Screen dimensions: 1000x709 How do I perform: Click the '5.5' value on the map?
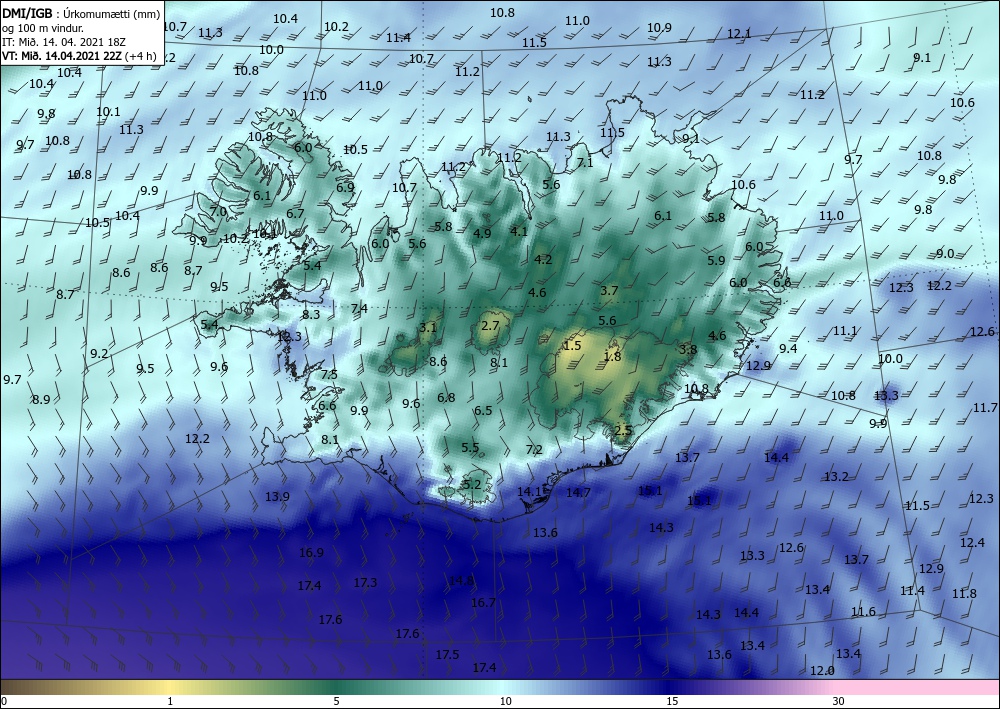click(470, 448)
